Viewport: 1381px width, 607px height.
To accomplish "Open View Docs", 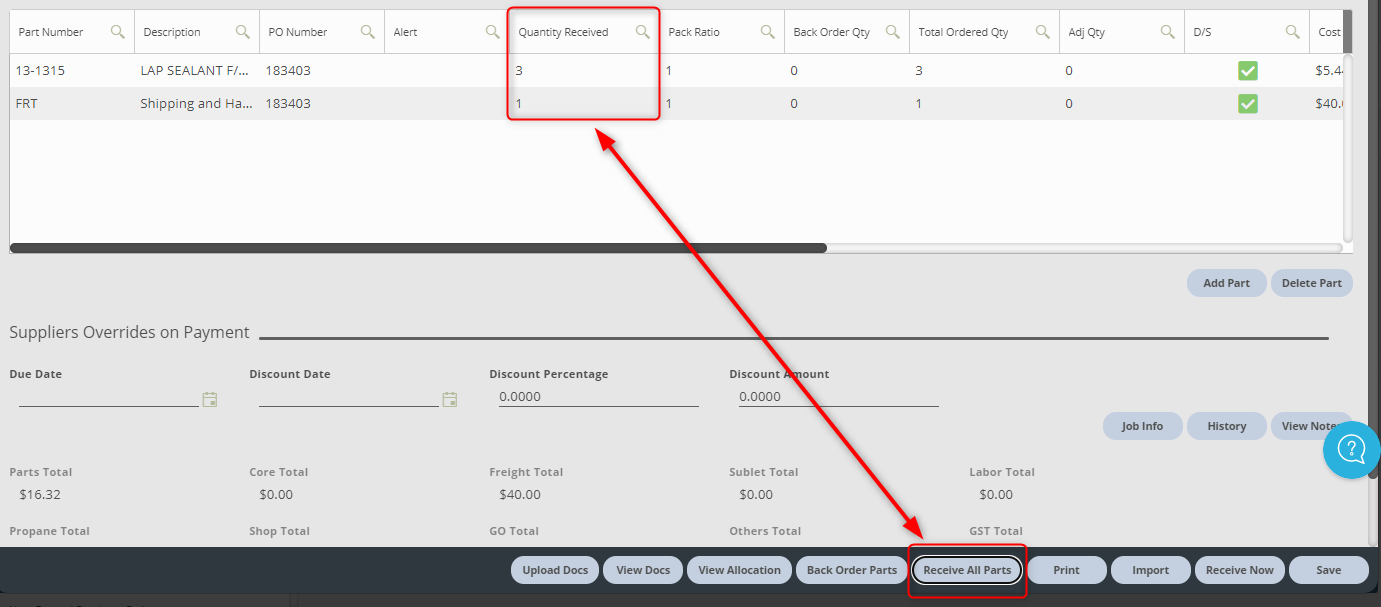I will pos(643,570).
